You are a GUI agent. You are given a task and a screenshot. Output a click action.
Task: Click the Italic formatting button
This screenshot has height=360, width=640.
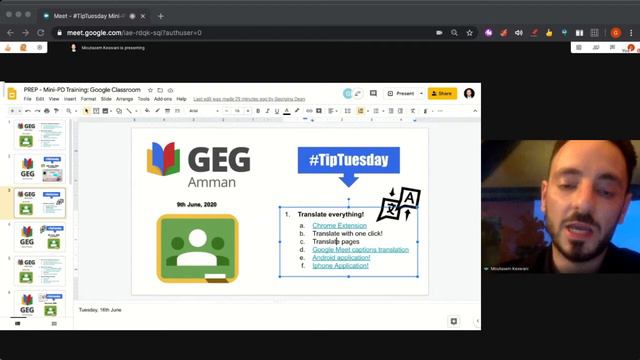[x=267, y=111]
